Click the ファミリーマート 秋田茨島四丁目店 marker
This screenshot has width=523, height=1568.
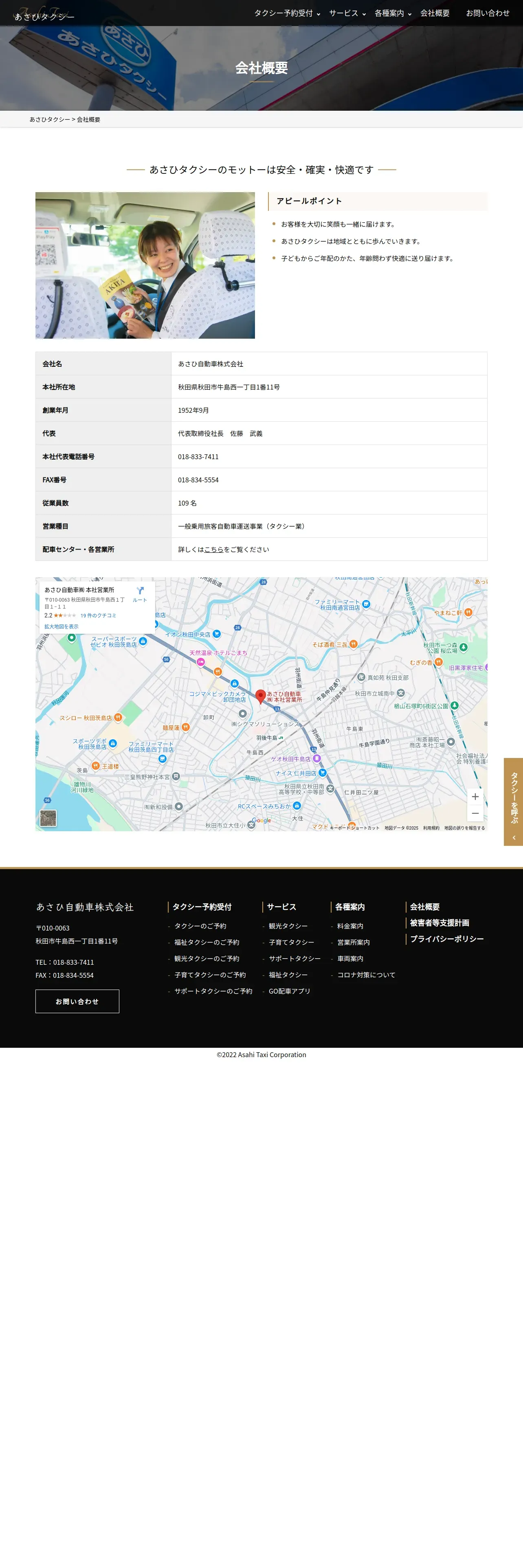(162, 758)
